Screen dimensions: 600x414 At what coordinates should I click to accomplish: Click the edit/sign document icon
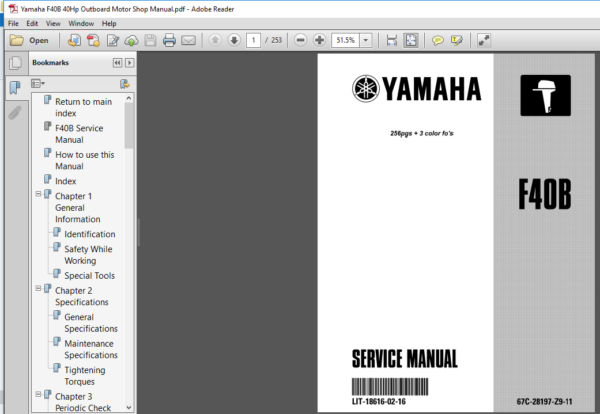(x=112, y=40)
